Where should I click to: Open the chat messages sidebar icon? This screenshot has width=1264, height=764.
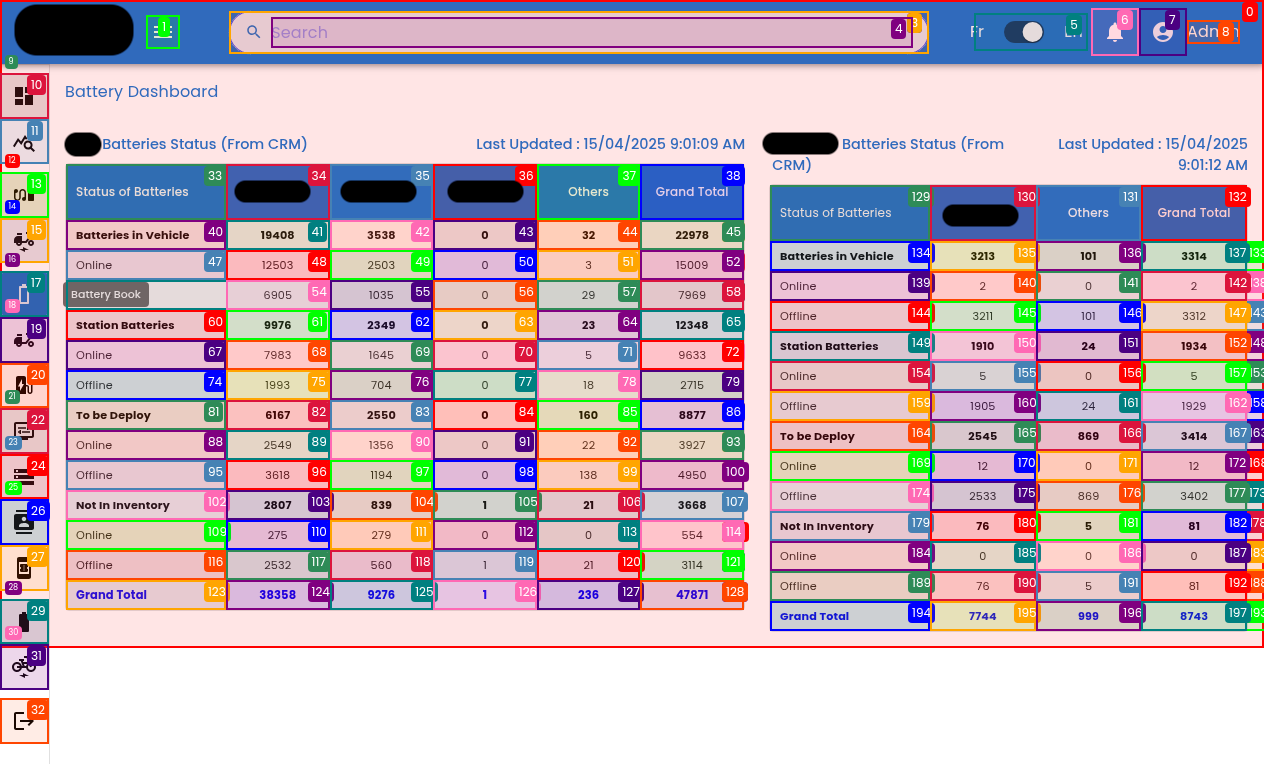24,432
